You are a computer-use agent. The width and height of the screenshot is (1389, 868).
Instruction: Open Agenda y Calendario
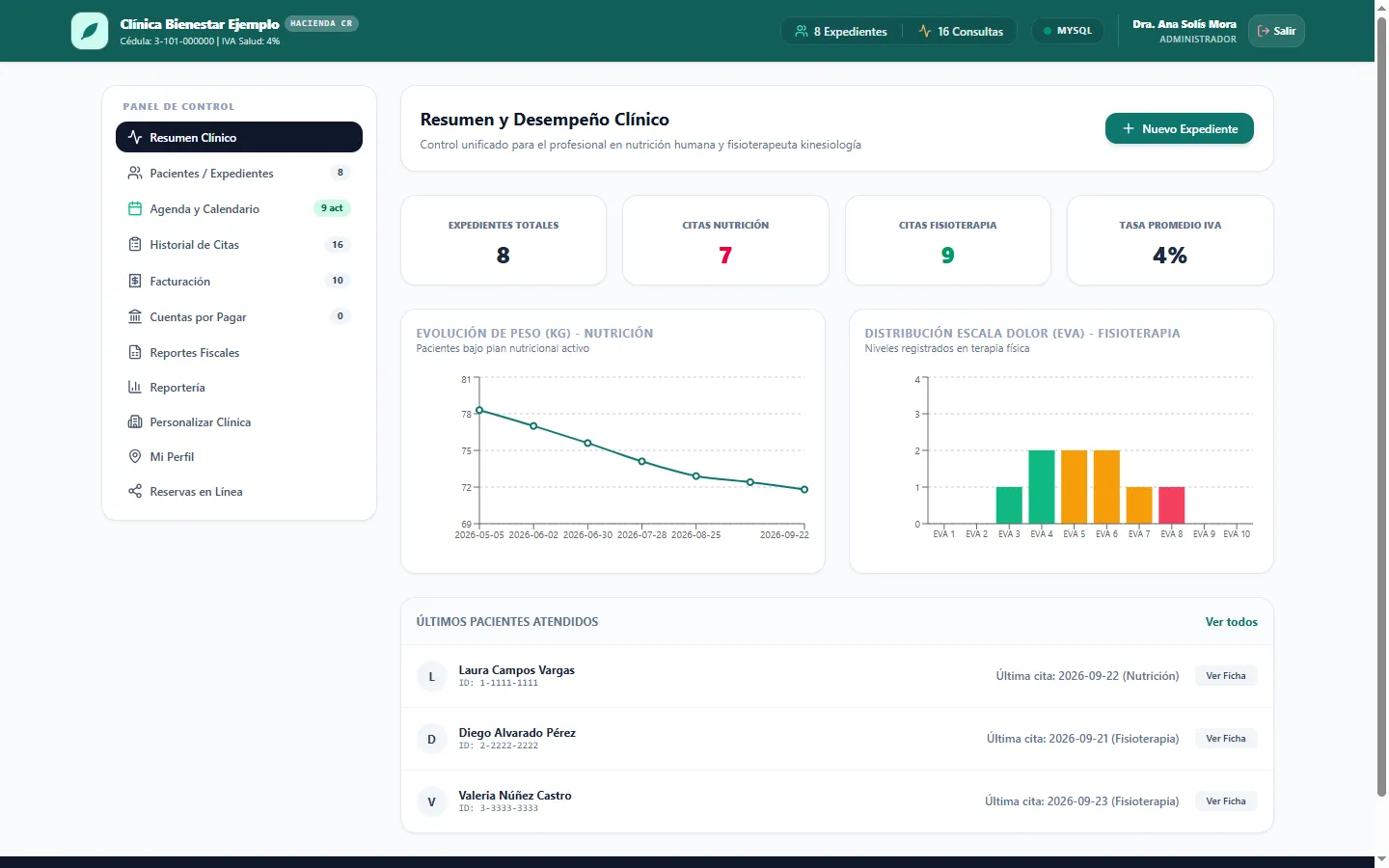239,208
